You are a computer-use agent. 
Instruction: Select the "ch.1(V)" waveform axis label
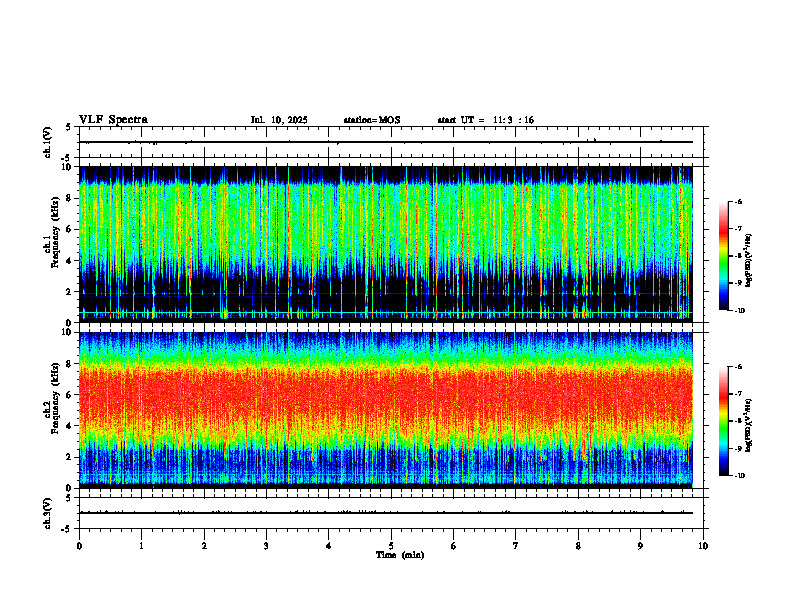[48, 142]
